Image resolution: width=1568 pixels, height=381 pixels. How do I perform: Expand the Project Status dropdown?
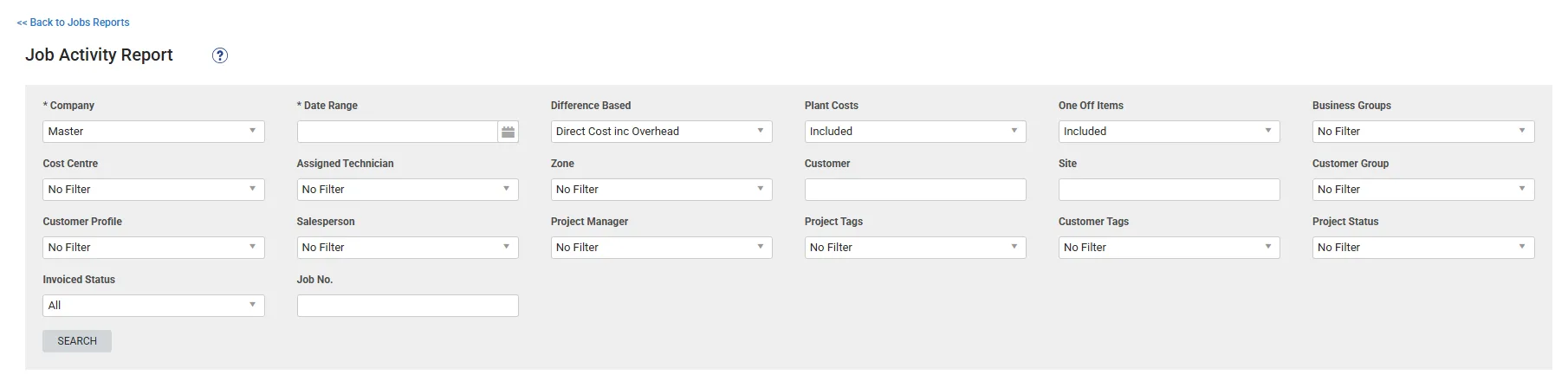1422,248
